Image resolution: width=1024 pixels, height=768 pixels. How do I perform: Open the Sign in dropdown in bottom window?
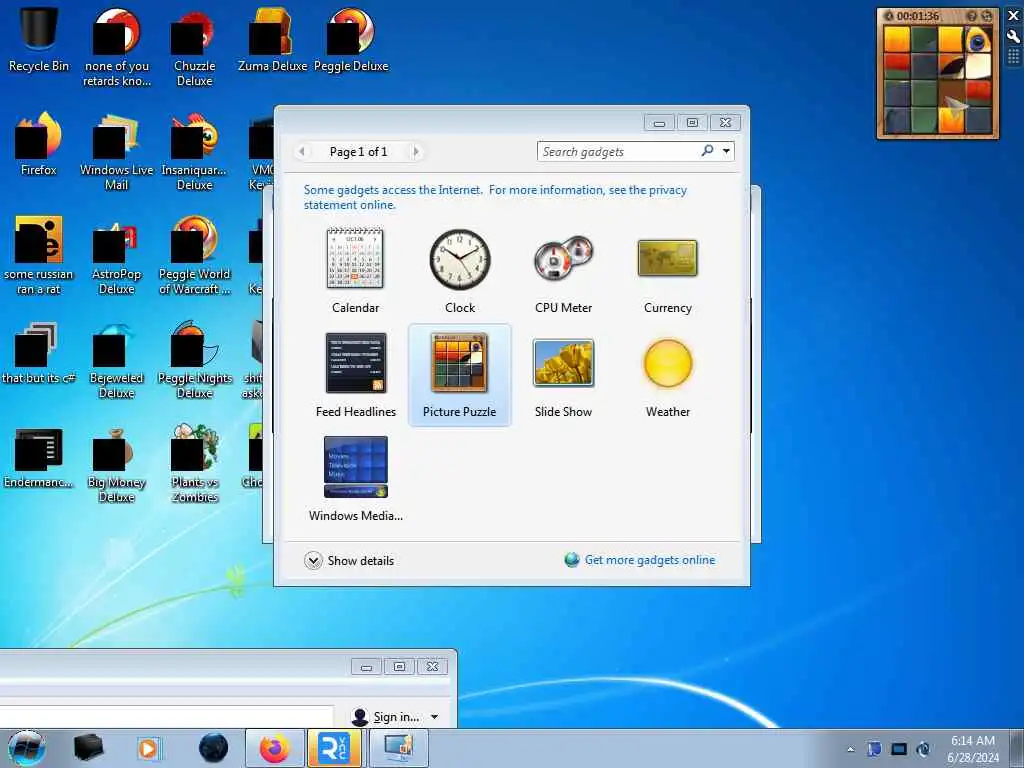coord(396,716)
